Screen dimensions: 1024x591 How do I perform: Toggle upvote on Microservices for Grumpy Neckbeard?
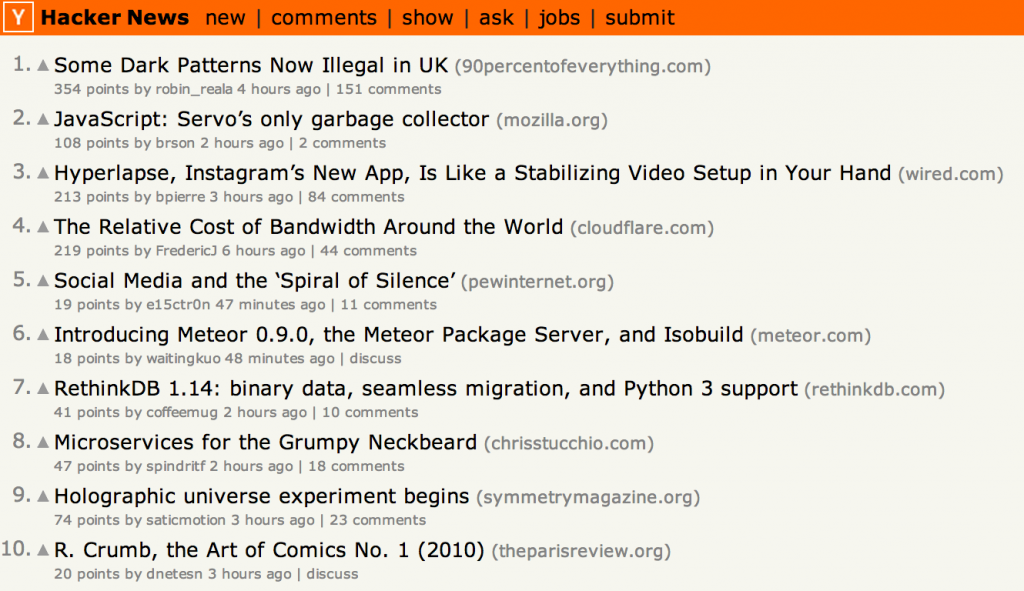click(x=42, y=441)
